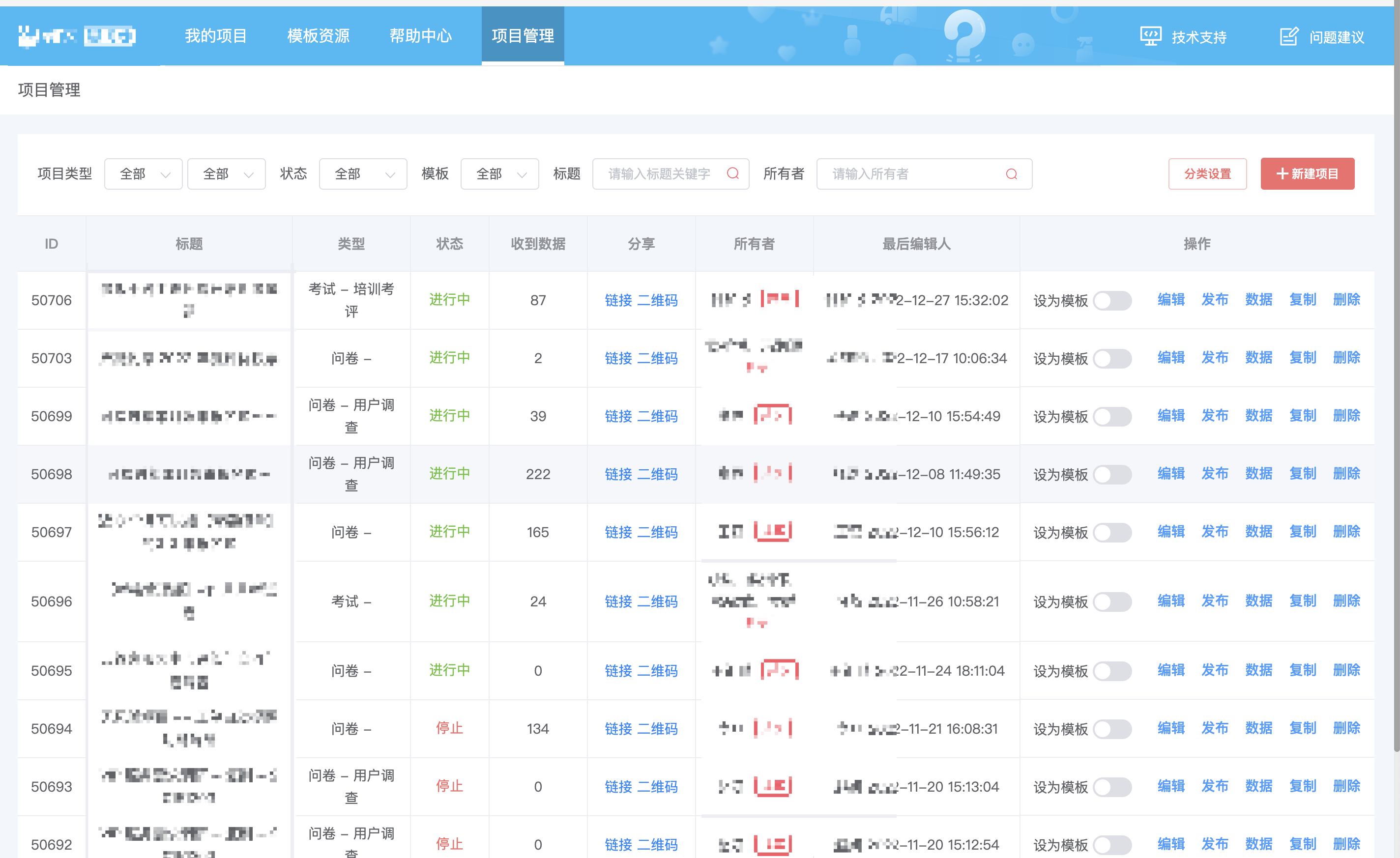This screenshot has width=1400, height=858.
Task: Expand the 状态 filter dropdown
Action: click(362, 174)
